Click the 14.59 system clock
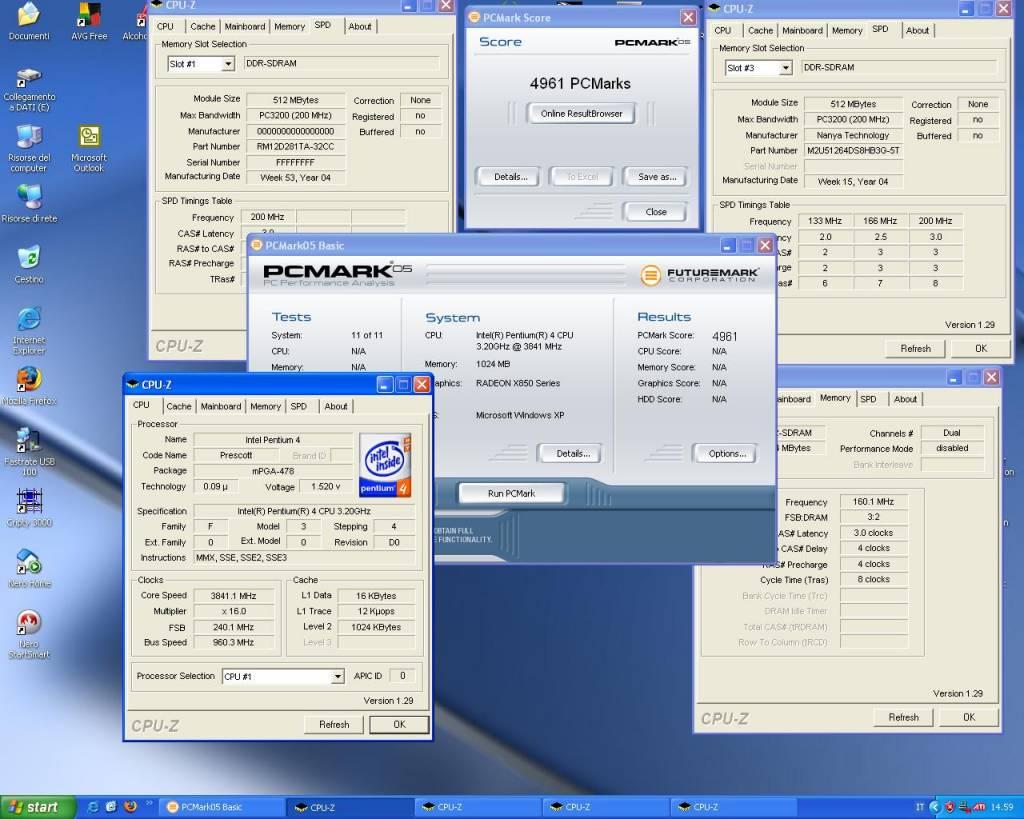1024x819 pixels. 1002,807
